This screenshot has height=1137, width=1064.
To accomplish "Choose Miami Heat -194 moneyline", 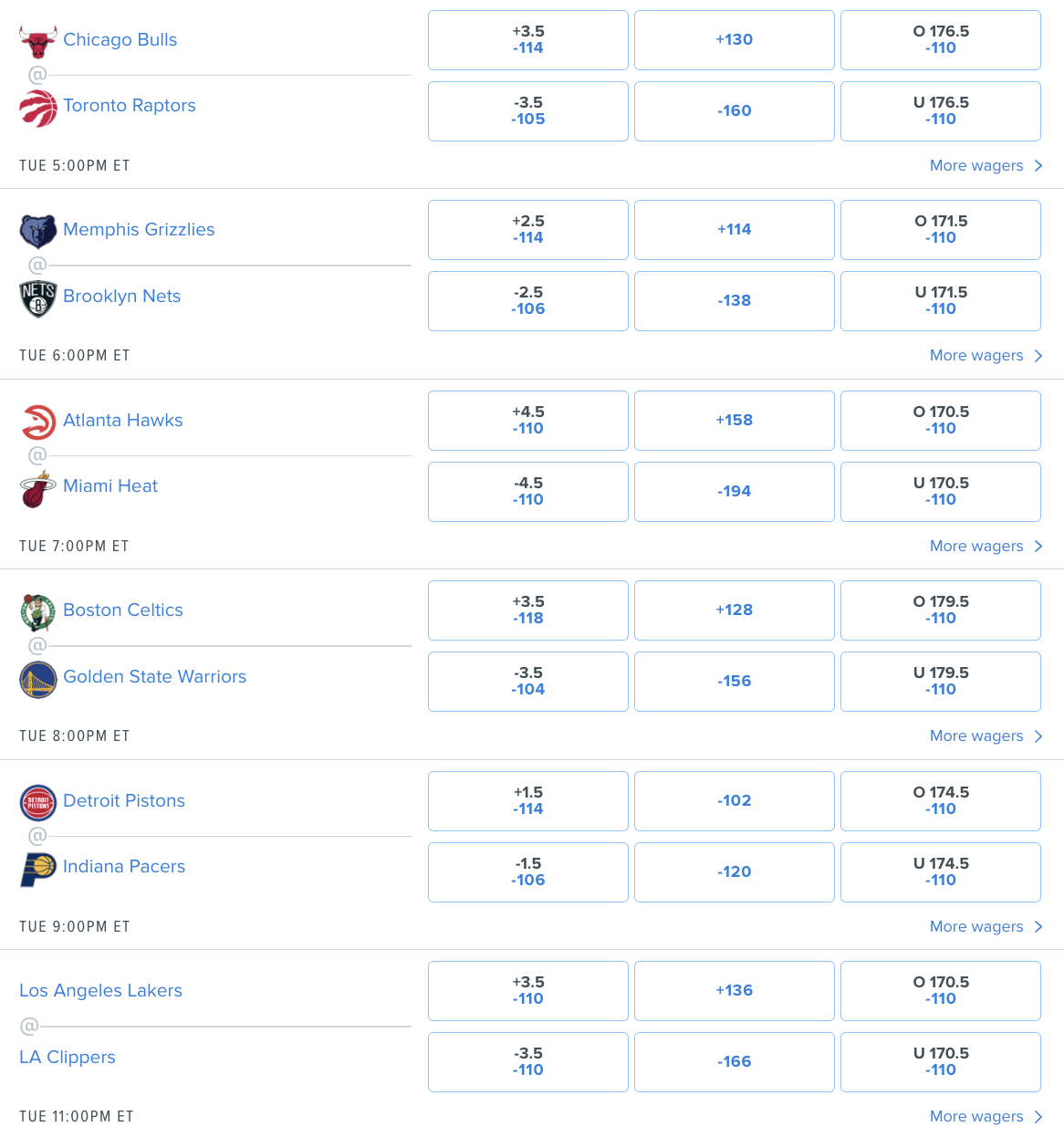I will pos(735,492).
